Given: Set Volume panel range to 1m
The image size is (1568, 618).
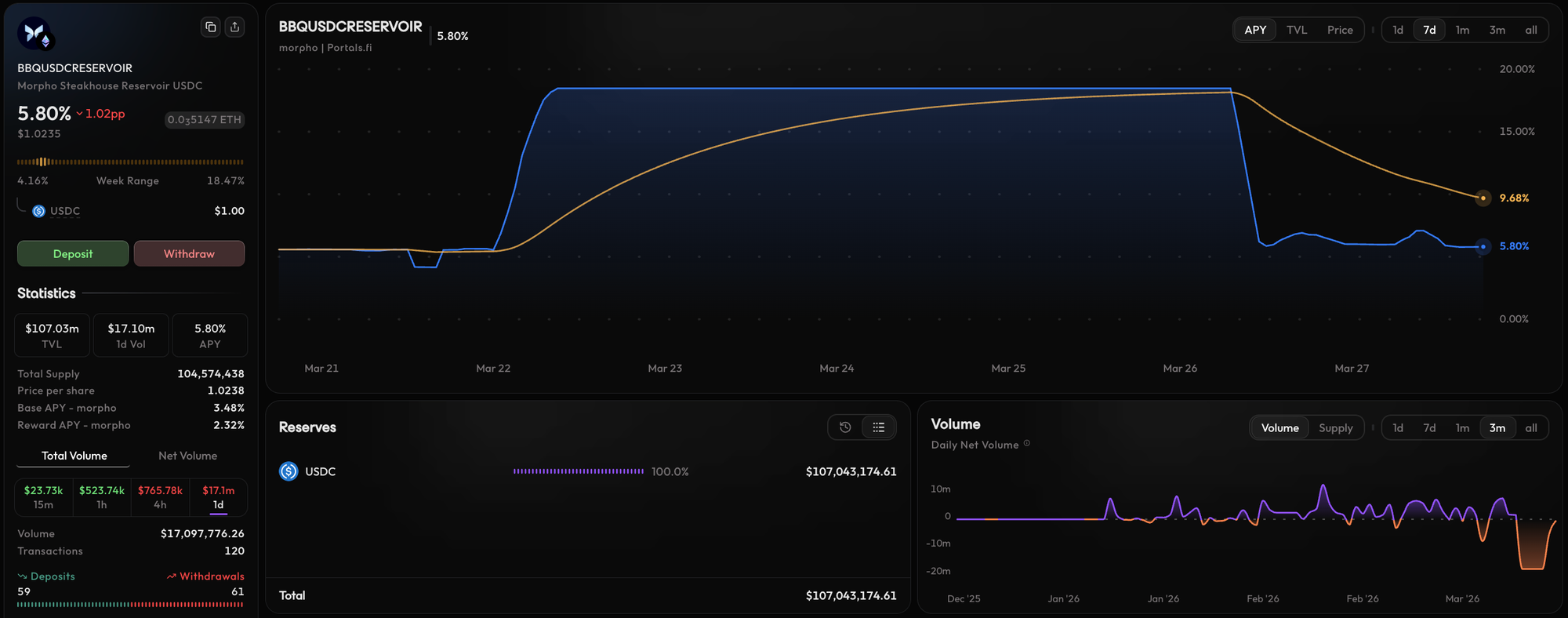Looking at the screenshot, I should (x=1462, y=427).
